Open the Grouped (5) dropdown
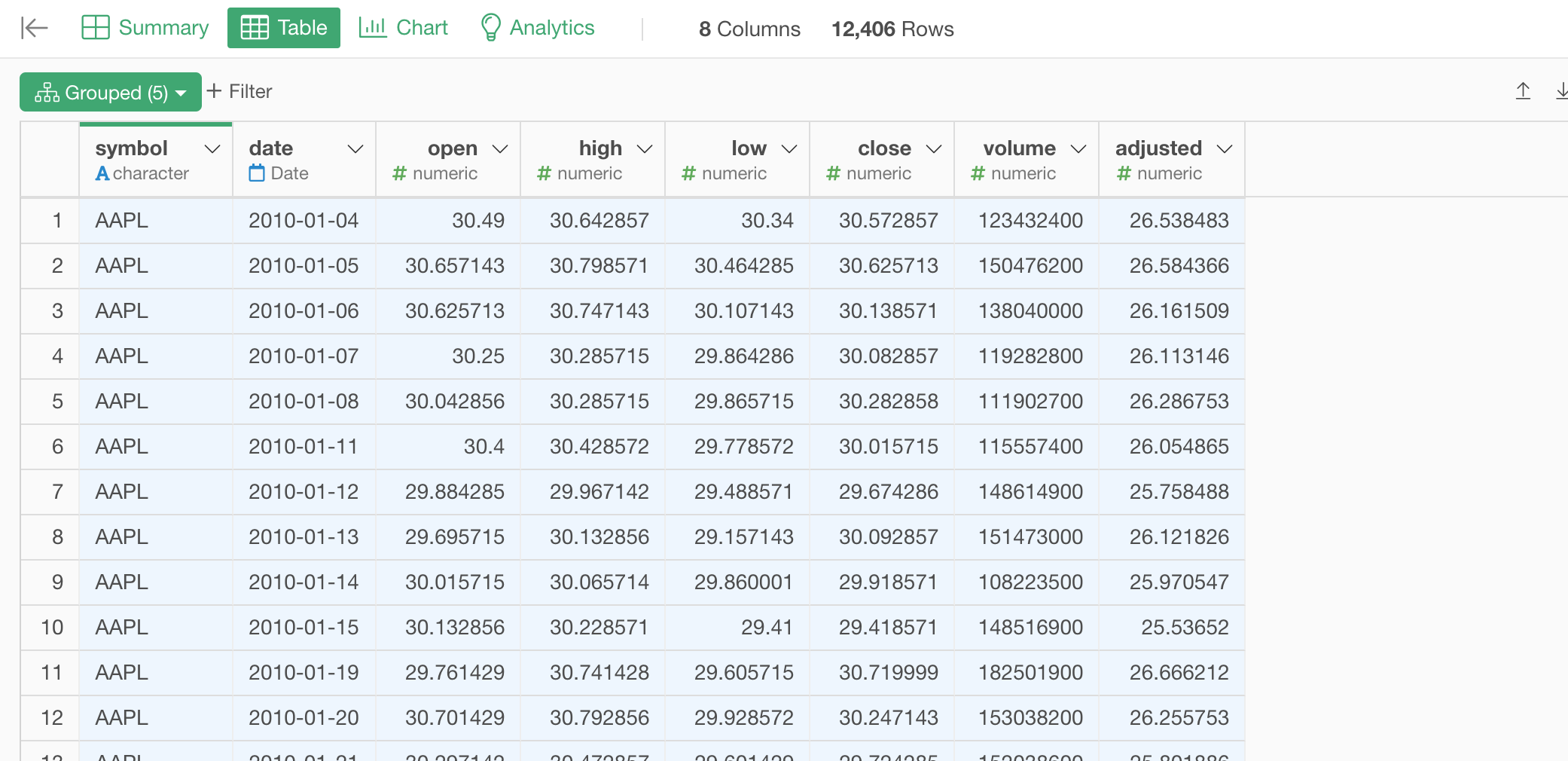 111,92
